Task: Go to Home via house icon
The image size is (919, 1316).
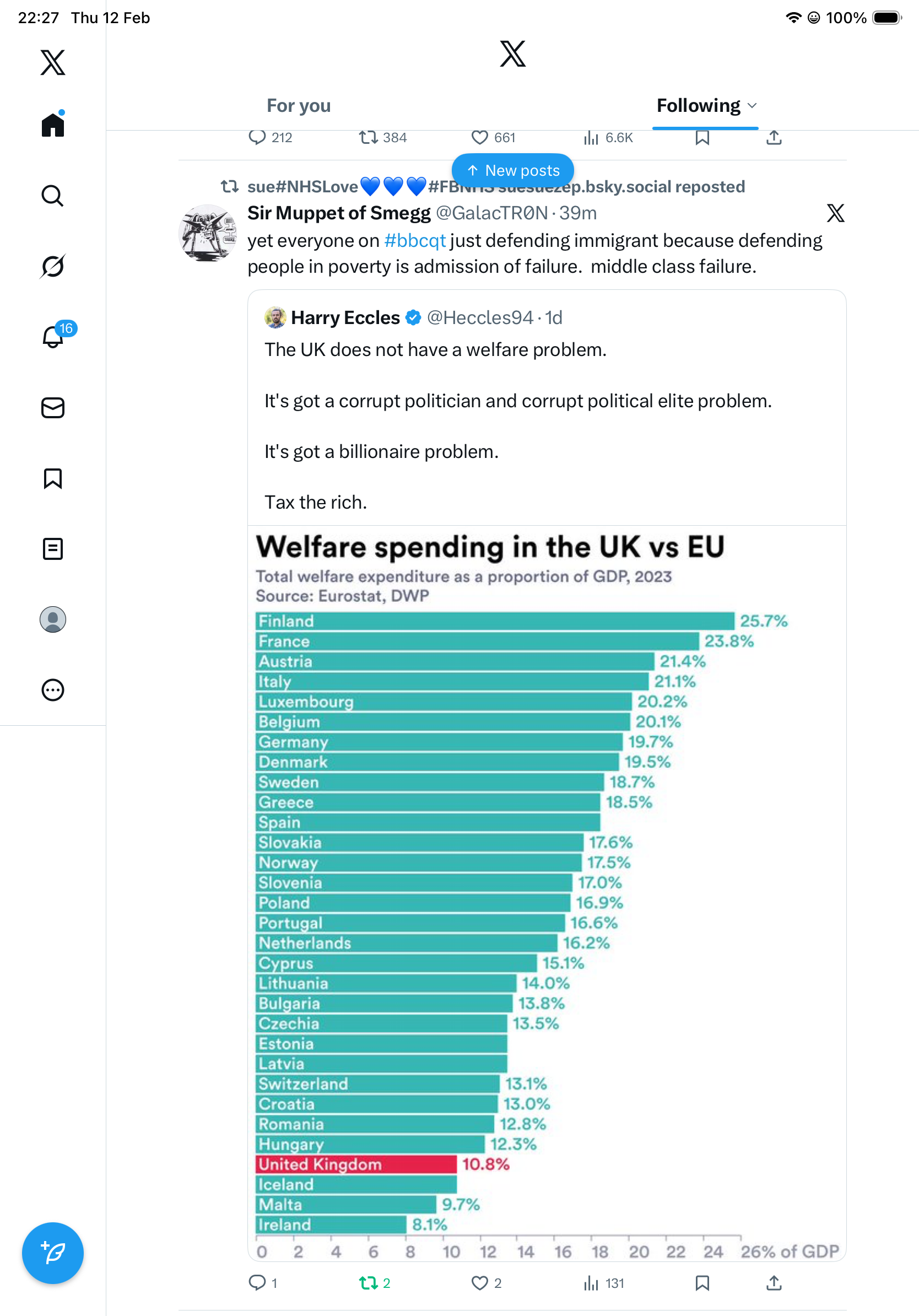Action: click(x=53, y=125)
